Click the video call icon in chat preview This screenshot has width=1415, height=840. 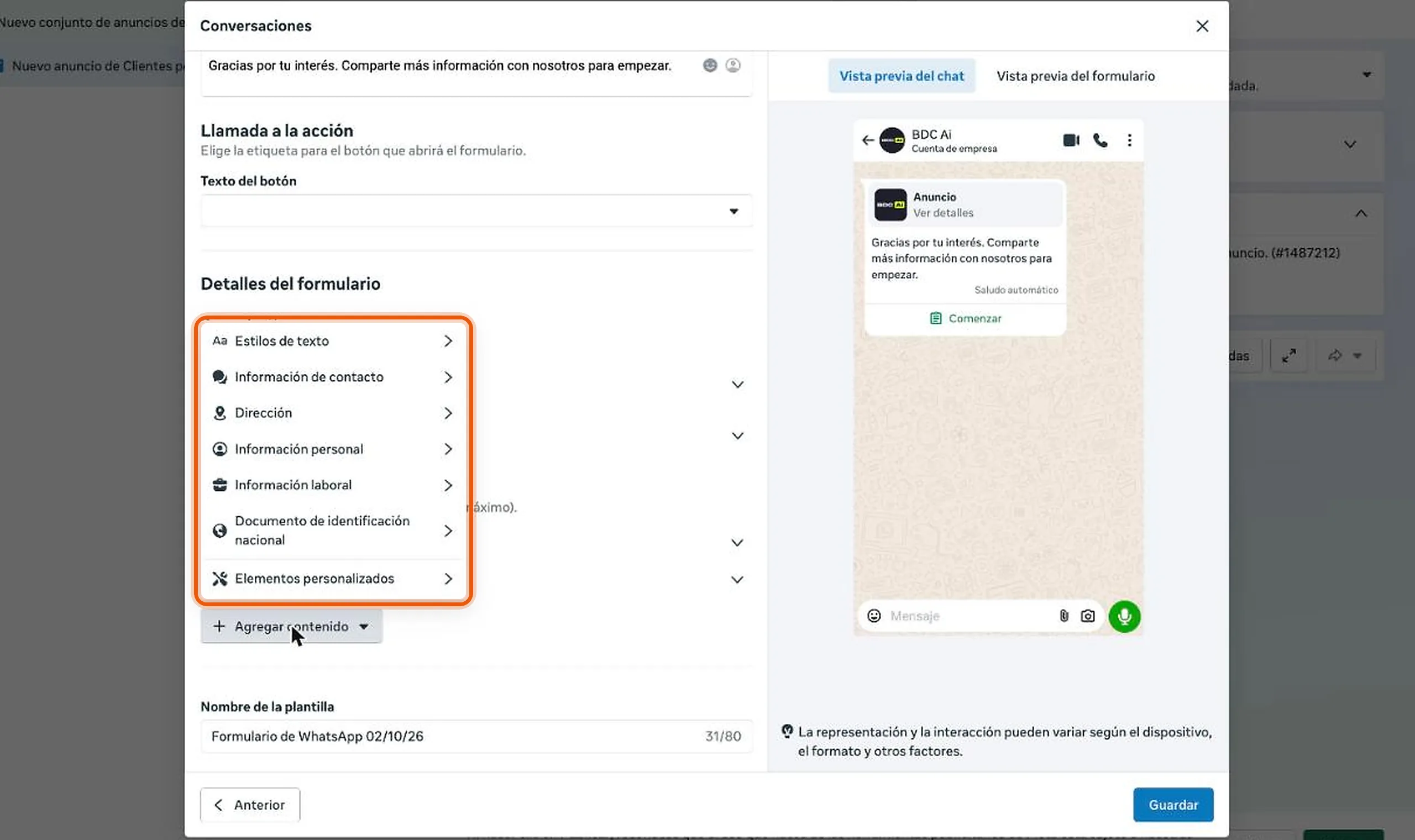click(1071, 140)
